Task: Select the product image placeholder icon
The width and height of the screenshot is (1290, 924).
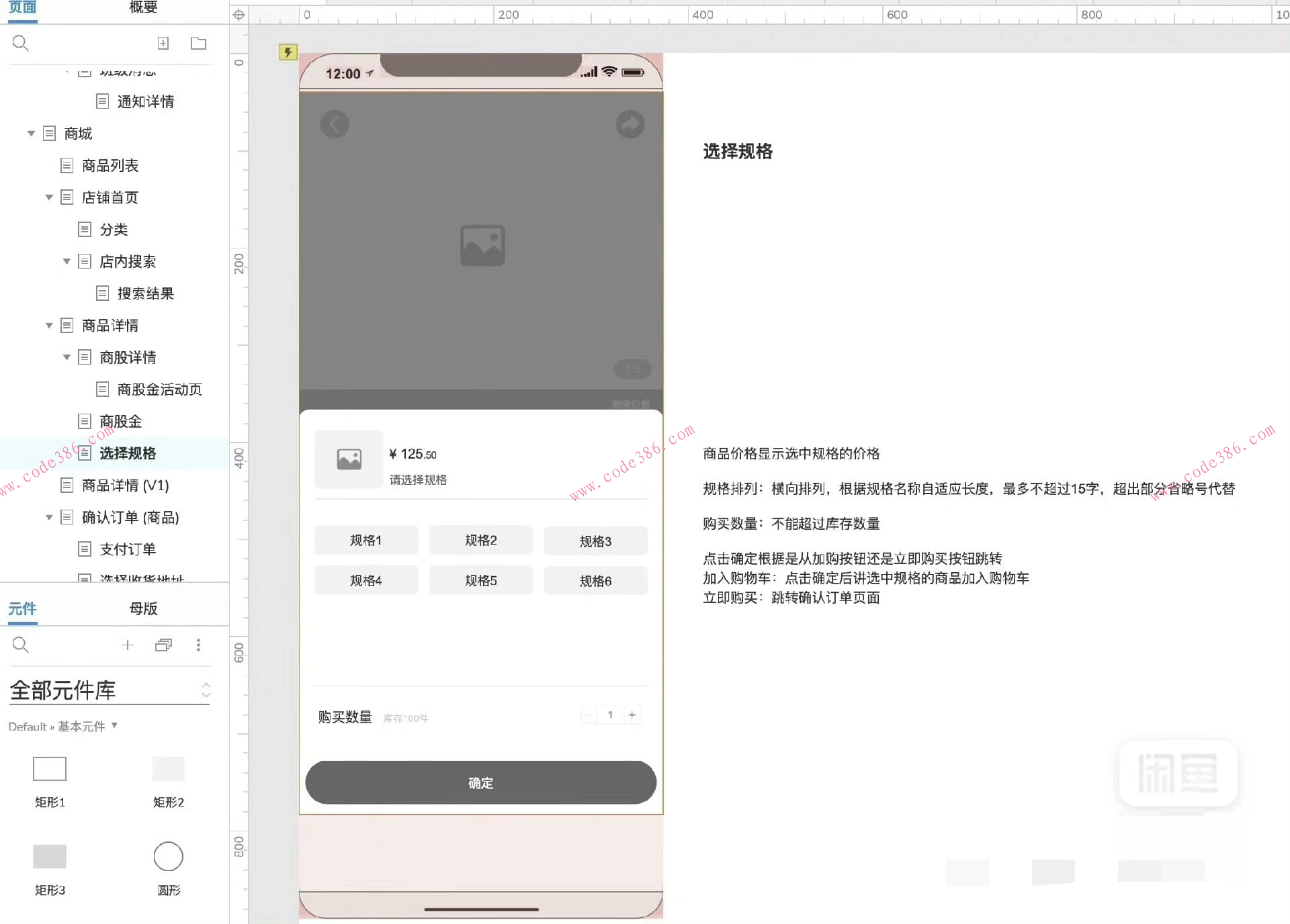Action: coord(482,245)
